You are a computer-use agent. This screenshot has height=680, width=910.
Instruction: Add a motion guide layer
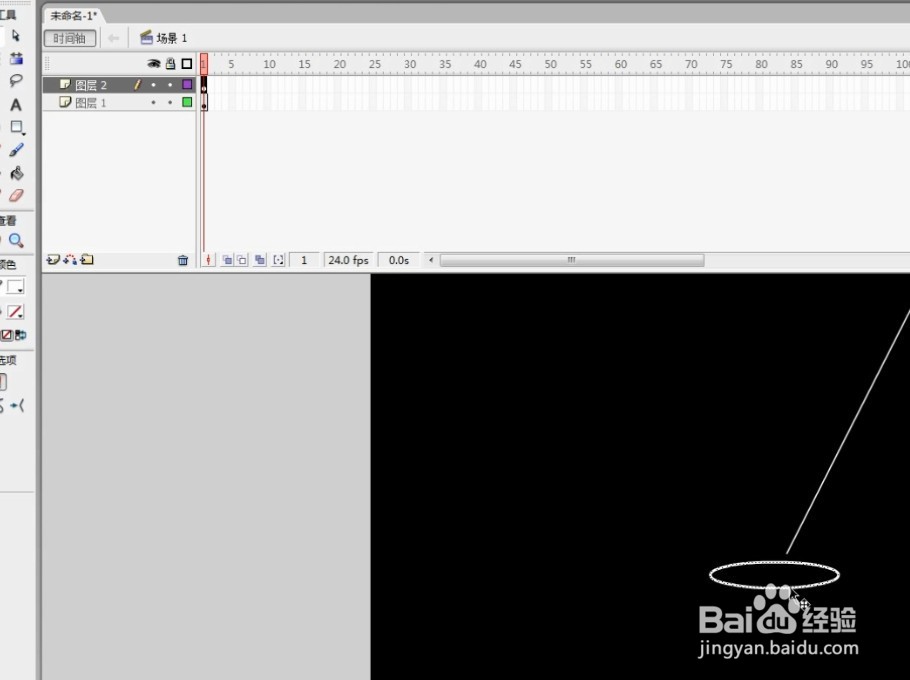[70, 260]
